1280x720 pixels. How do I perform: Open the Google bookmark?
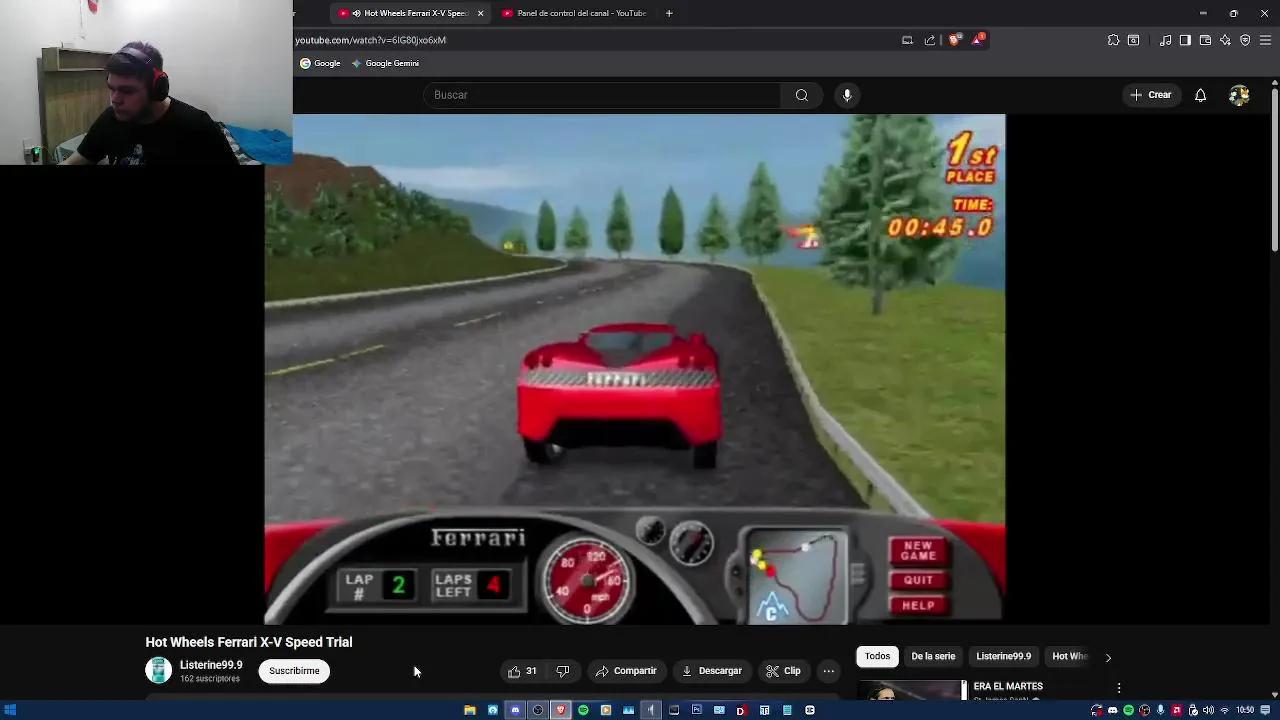(x=321, y=63)
